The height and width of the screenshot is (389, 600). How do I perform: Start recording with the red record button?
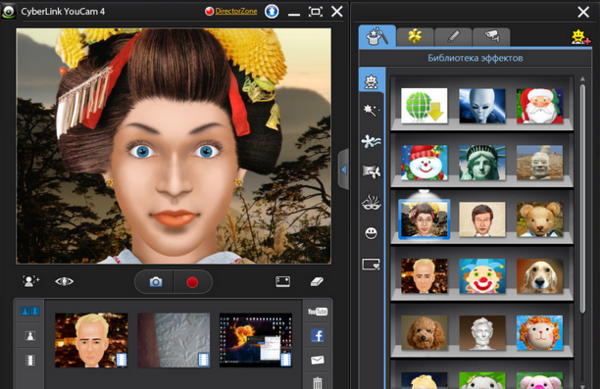192,282
